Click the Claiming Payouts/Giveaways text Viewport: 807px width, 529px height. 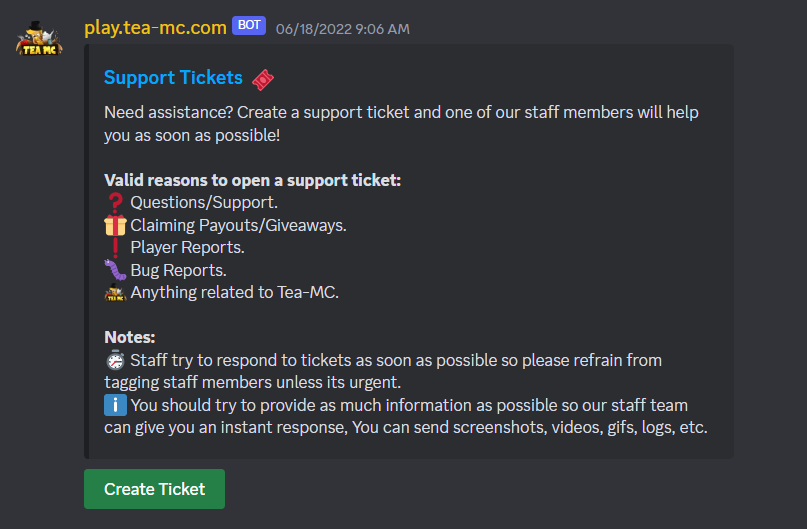pos(238,225)
